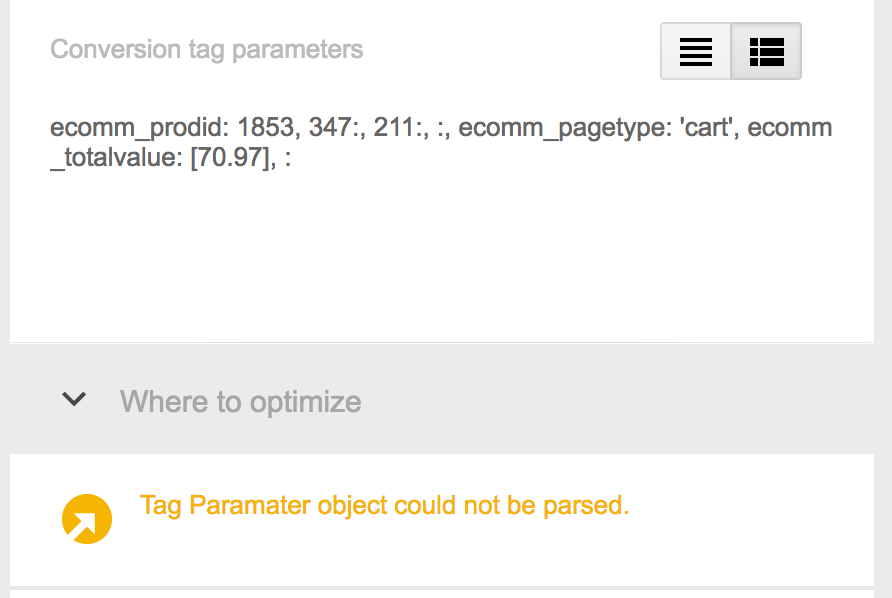Click the word Paramater in orange text
The width and height of the screenshot is (892, 598).
tap(249, 505)
